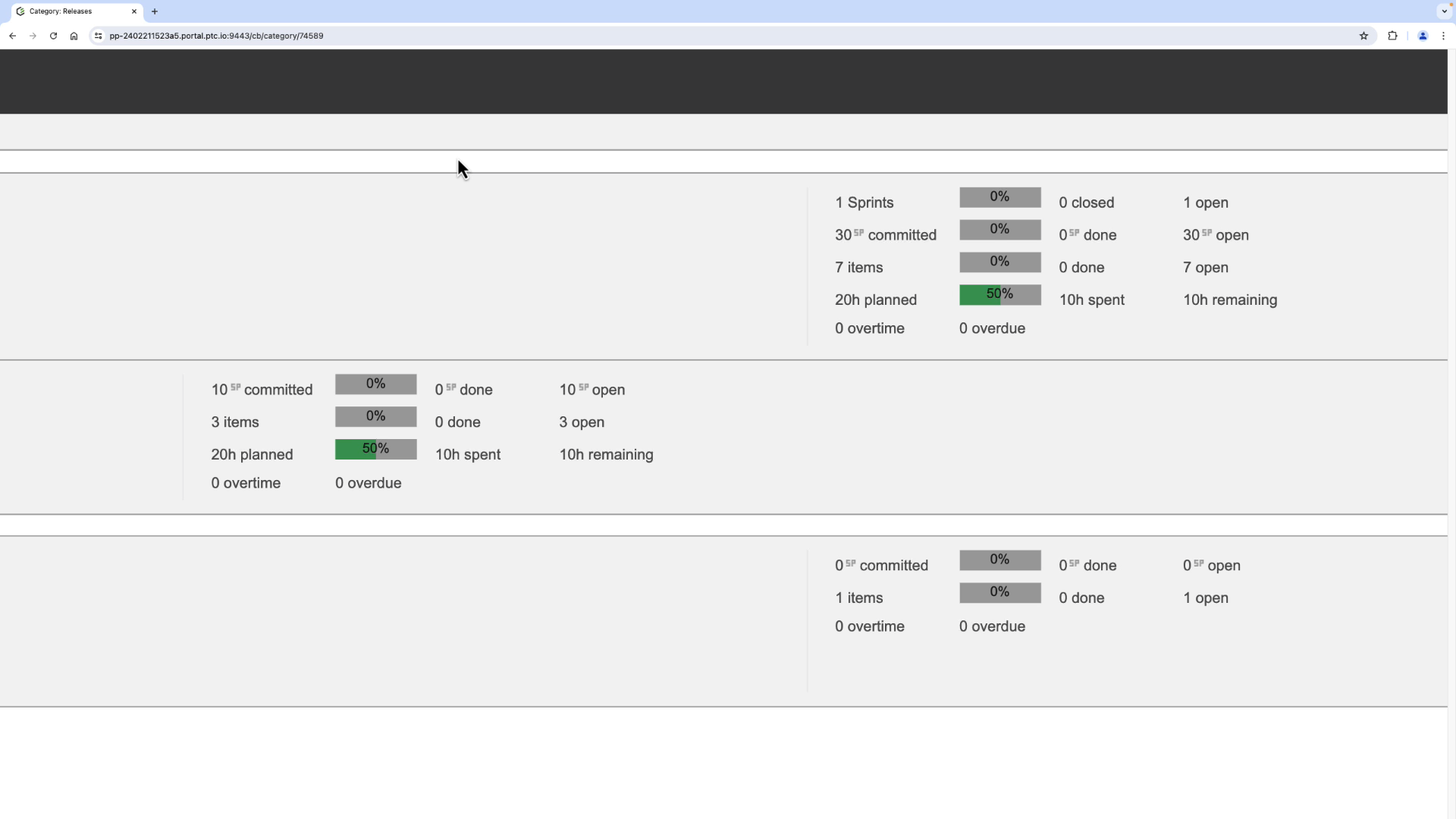Bookmark this page with the star icon

click(1363, 36)
